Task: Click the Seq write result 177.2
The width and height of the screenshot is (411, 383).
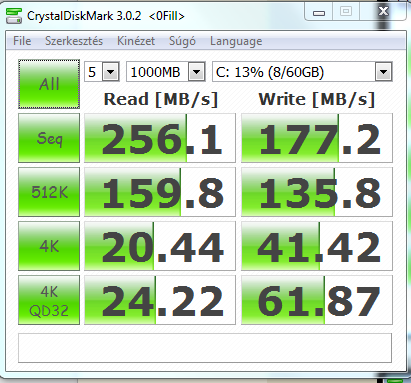Action: [x=317, y=138]
